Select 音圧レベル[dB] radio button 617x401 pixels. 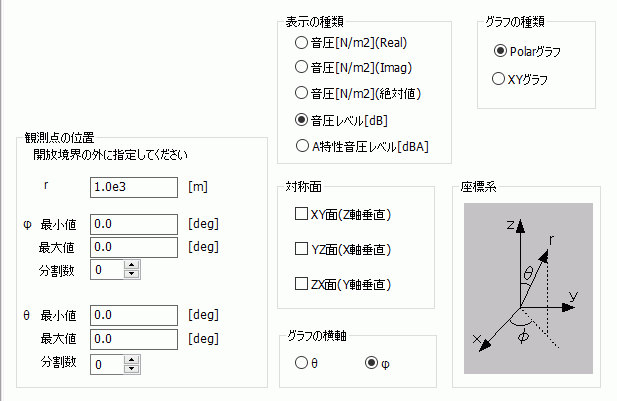point(301,120)
